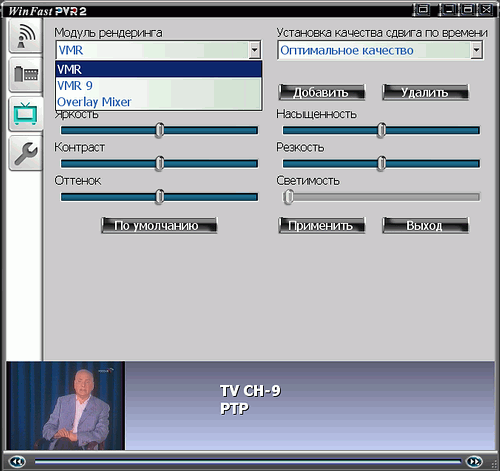Click the forward arrow at the bottom right

coord(474,461)
